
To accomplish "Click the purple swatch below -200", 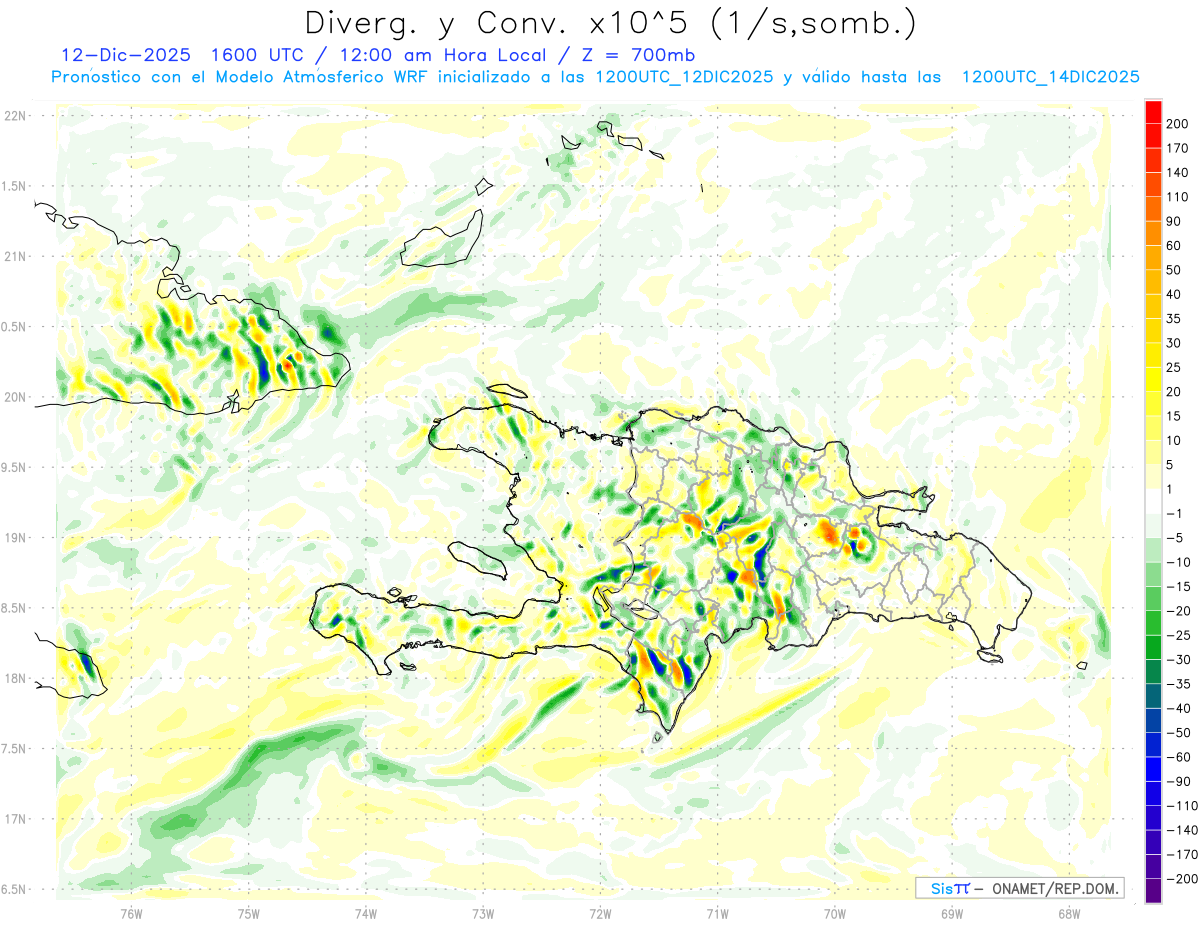I will 1153,891.
